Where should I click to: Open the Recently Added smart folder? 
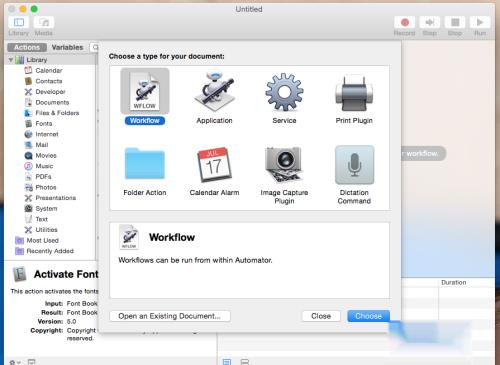point(50,251)
